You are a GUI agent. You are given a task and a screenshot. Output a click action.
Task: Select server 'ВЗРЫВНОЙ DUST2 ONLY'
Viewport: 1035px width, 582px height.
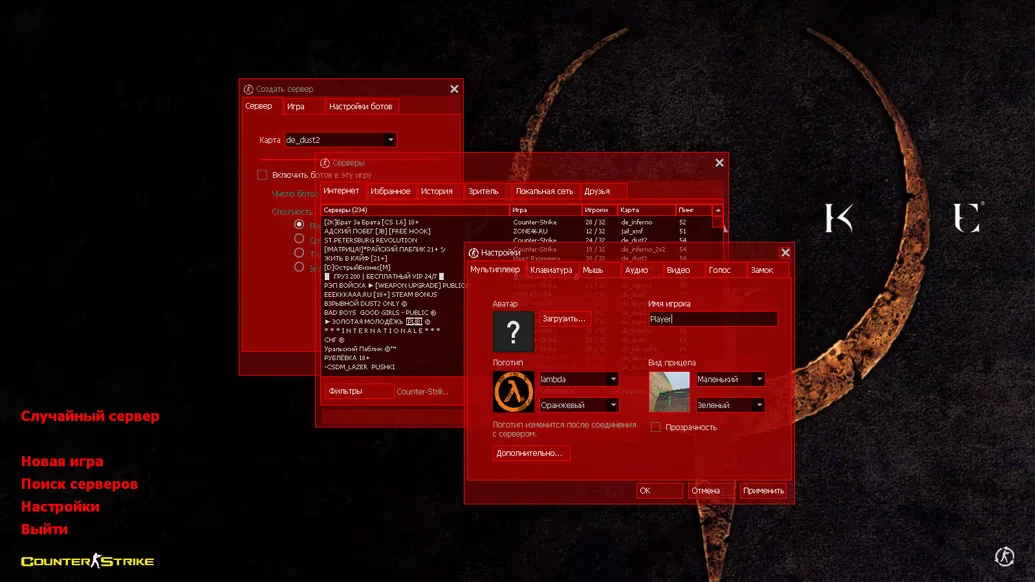coord(393,304)
